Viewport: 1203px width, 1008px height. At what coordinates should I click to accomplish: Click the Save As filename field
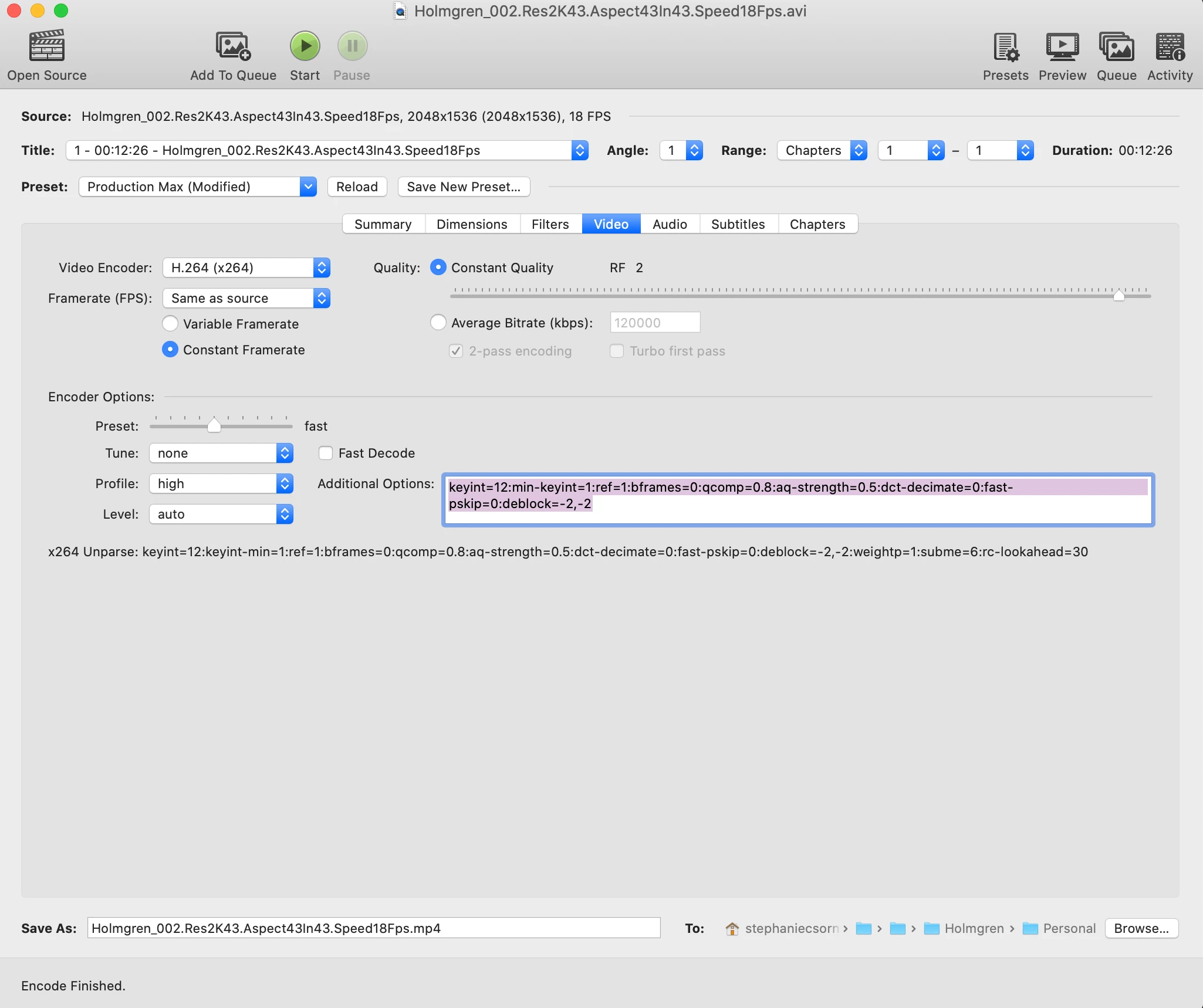[x=374, y=928]
